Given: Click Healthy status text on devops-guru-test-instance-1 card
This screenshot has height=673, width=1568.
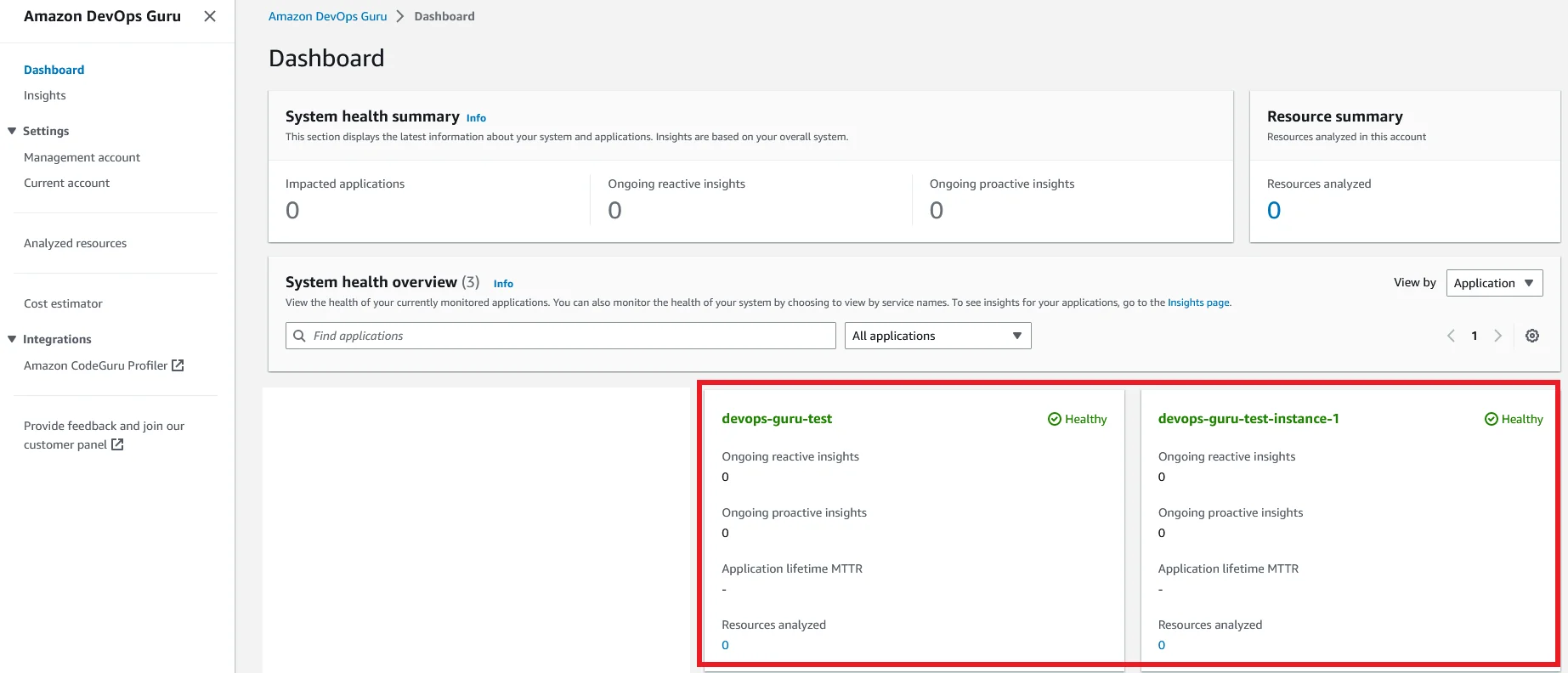Looking at the screenshot, I should pyautogui.click(x=1522, y=419).
